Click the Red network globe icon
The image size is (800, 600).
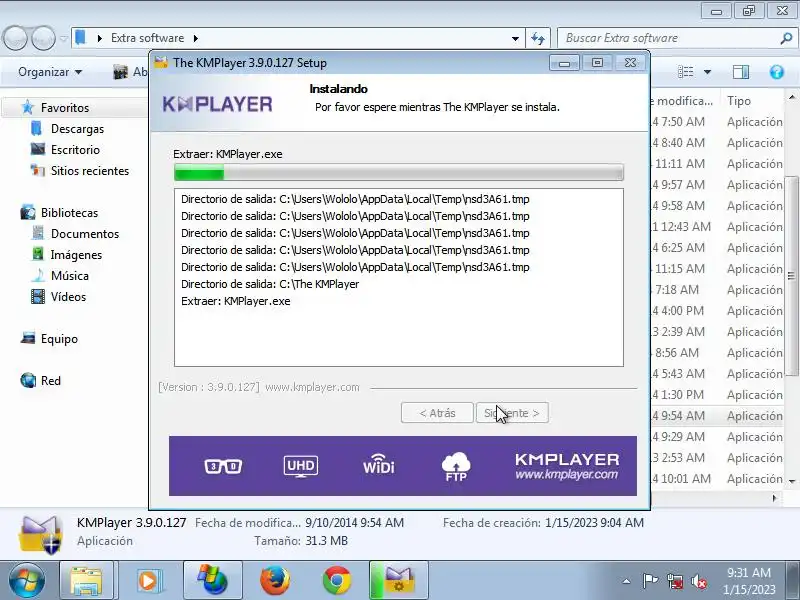(28, 380)
